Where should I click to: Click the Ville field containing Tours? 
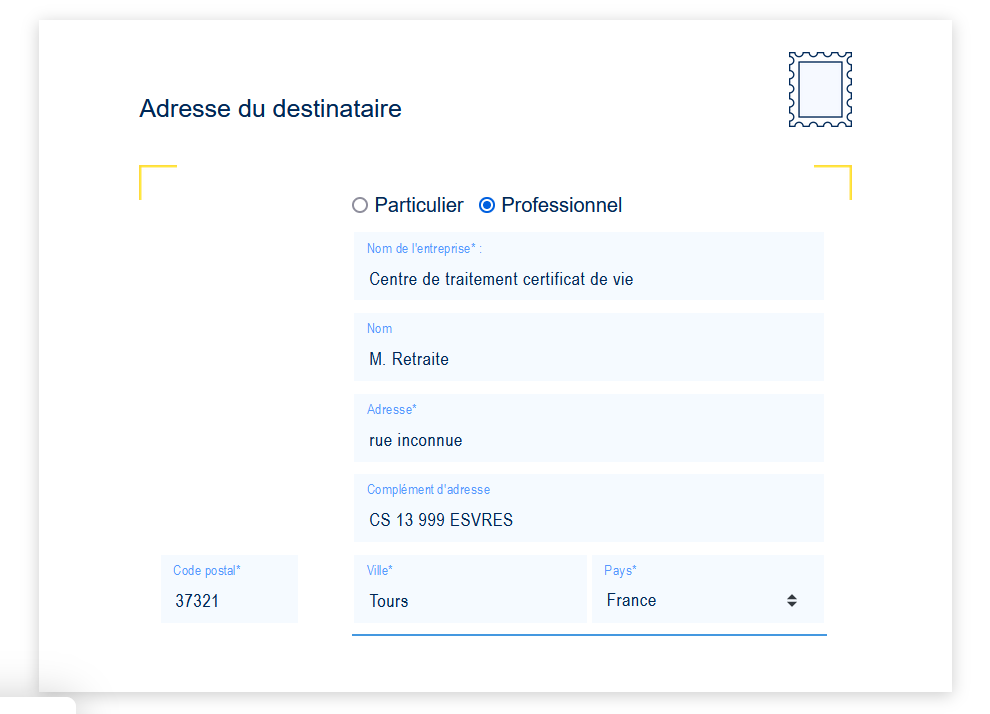click(470, 589)
